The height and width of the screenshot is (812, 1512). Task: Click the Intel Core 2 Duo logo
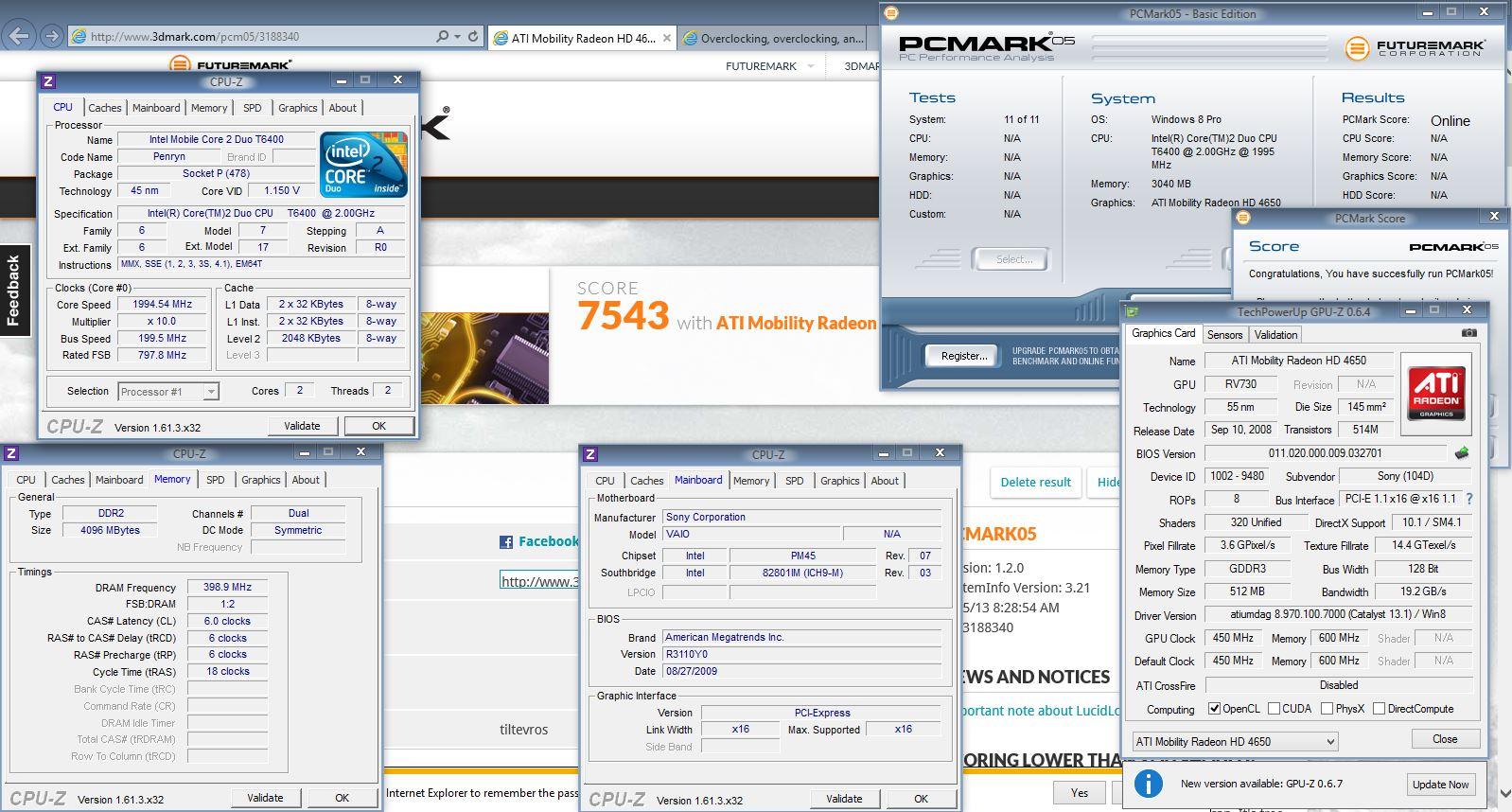coord(363,164)
